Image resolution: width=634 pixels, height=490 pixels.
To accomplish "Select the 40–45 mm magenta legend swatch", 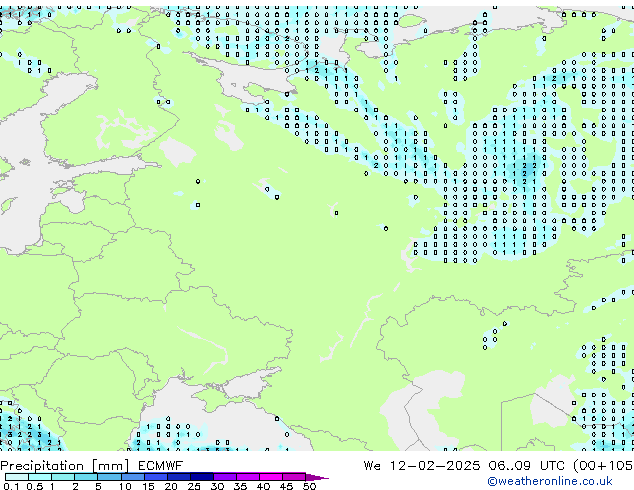I will 271,477.
